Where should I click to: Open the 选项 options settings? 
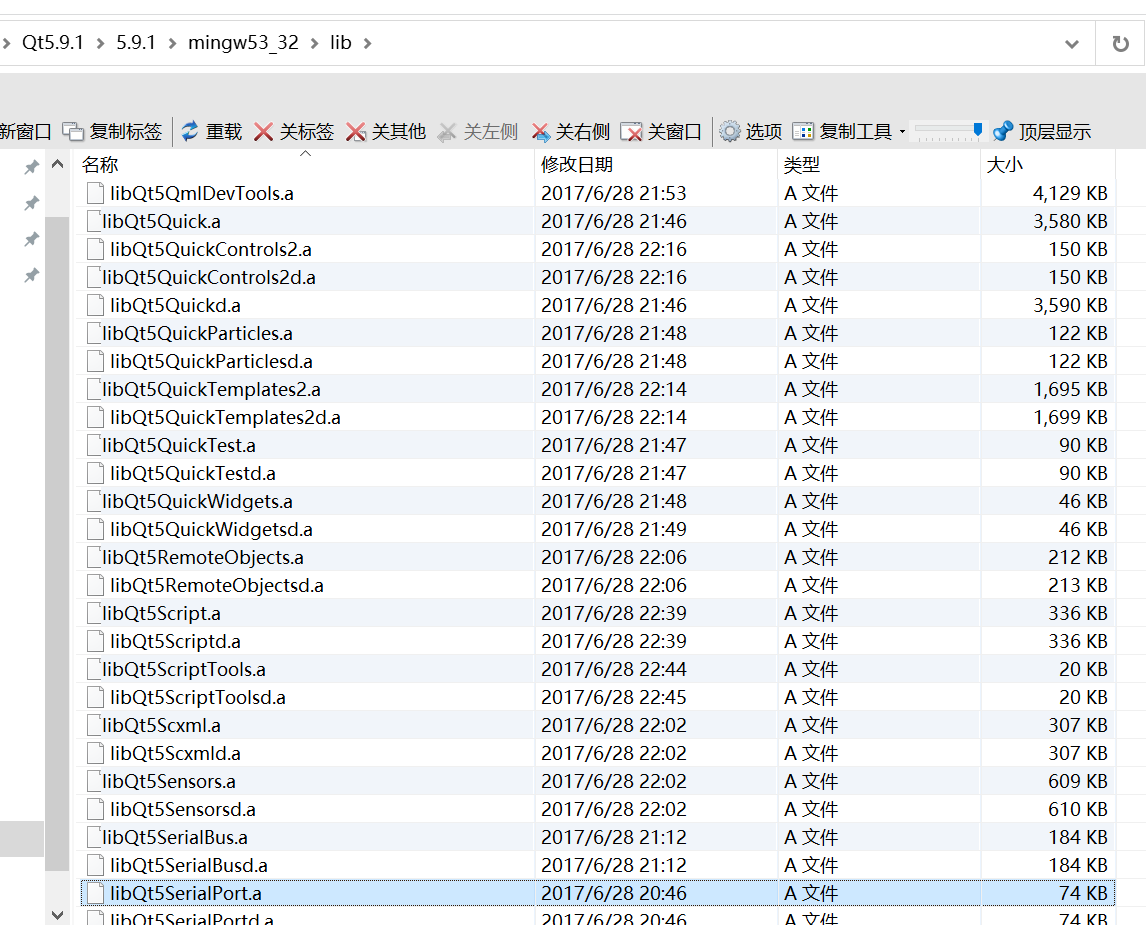click(750, 130)
